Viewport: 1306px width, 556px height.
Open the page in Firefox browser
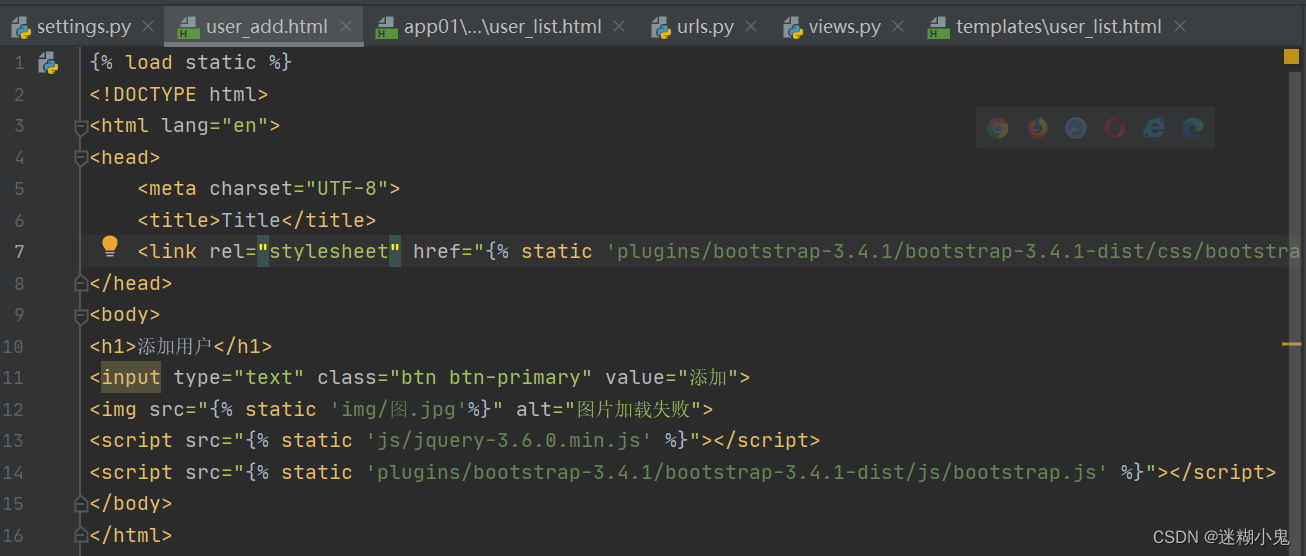[x=1037, y=128]
